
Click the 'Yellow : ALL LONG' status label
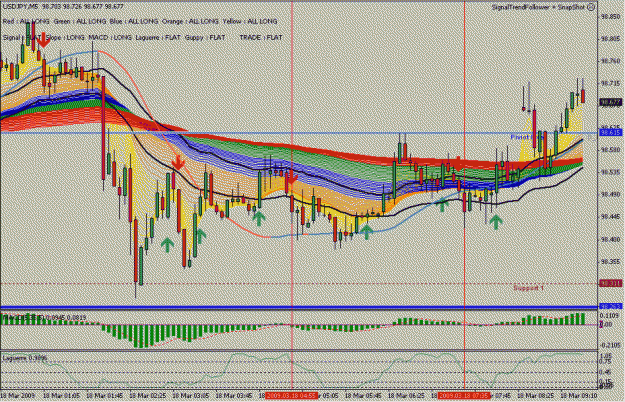[250, 22]
